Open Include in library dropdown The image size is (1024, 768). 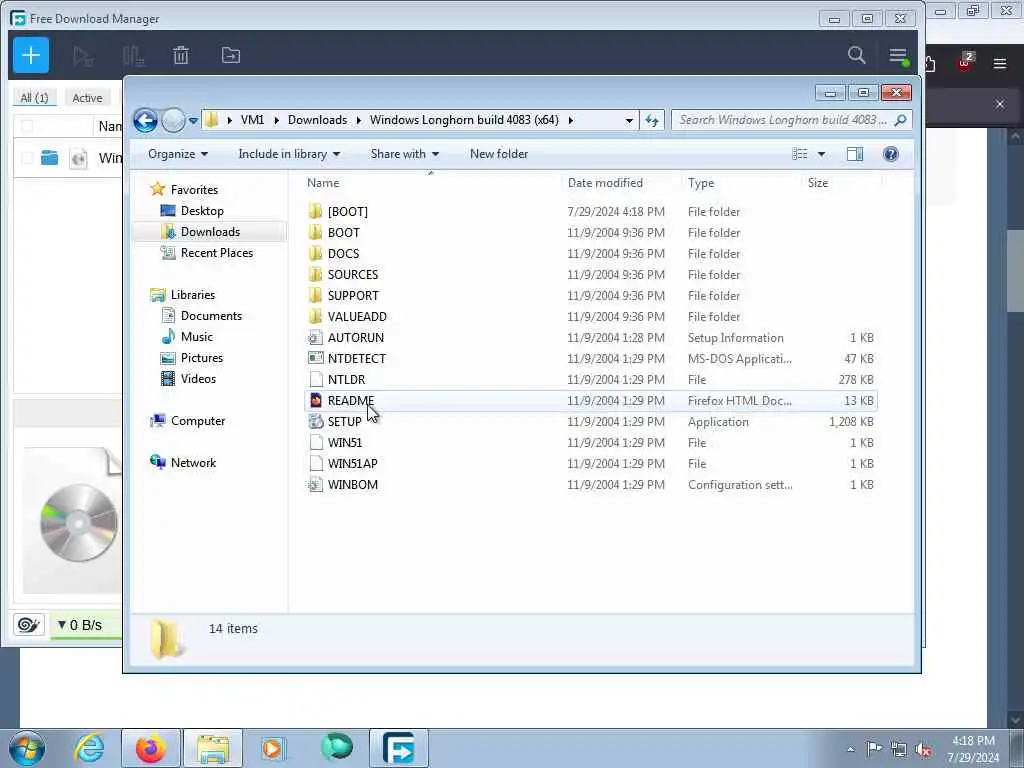tap(289, 154)
